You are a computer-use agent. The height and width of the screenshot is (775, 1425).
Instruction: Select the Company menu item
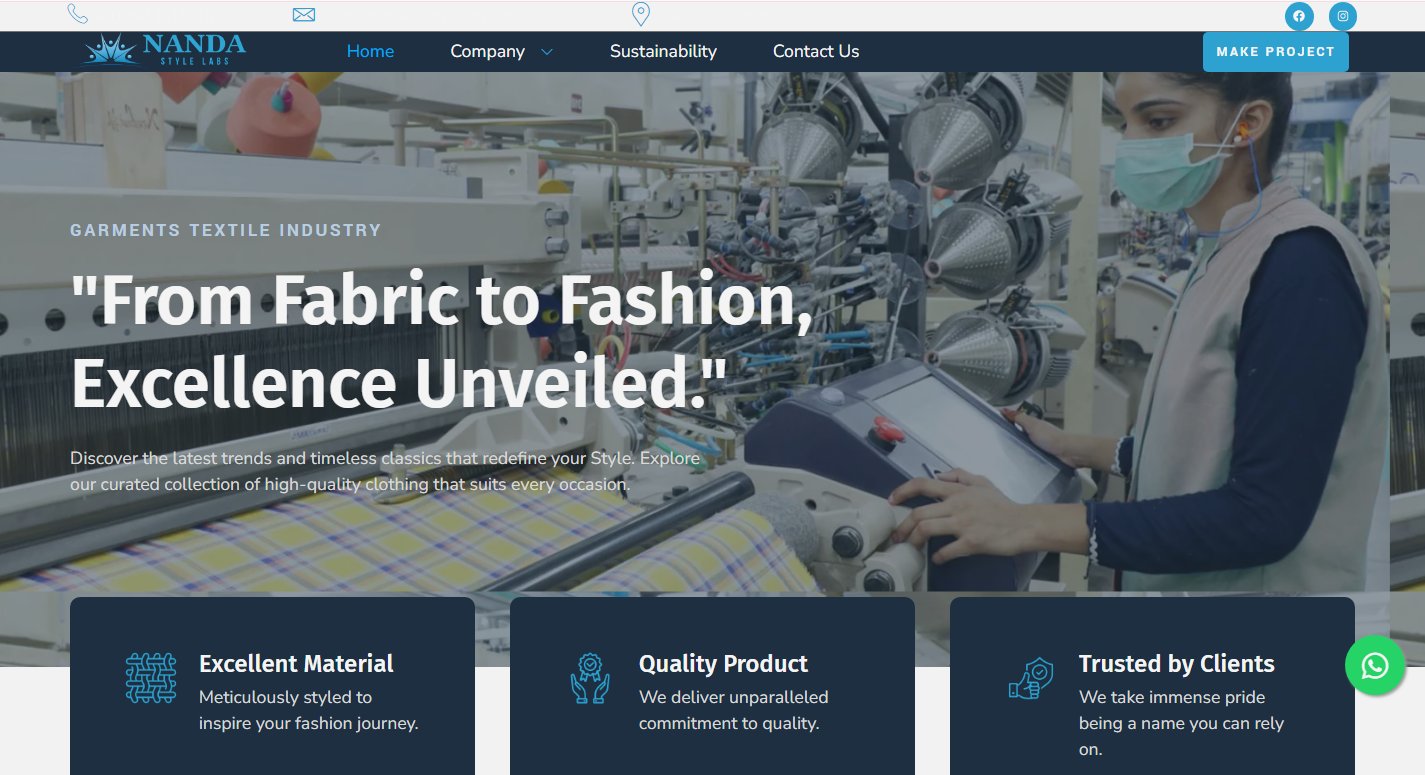tap(487, 51)
